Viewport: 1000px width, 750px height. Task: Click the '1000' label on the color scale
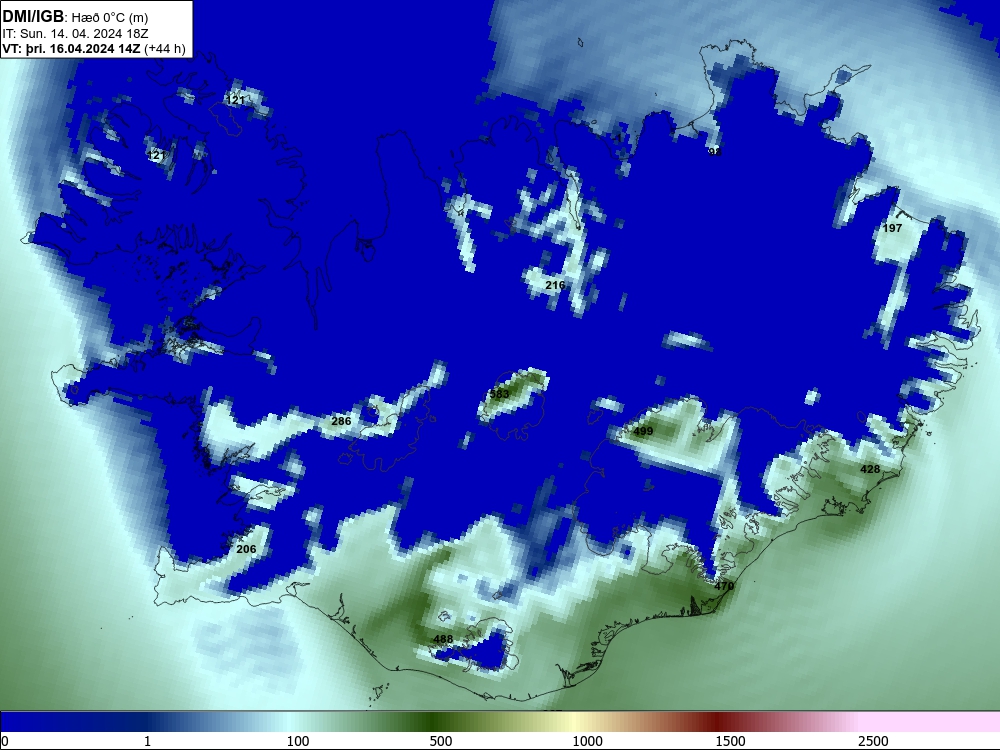coord(587,741)
